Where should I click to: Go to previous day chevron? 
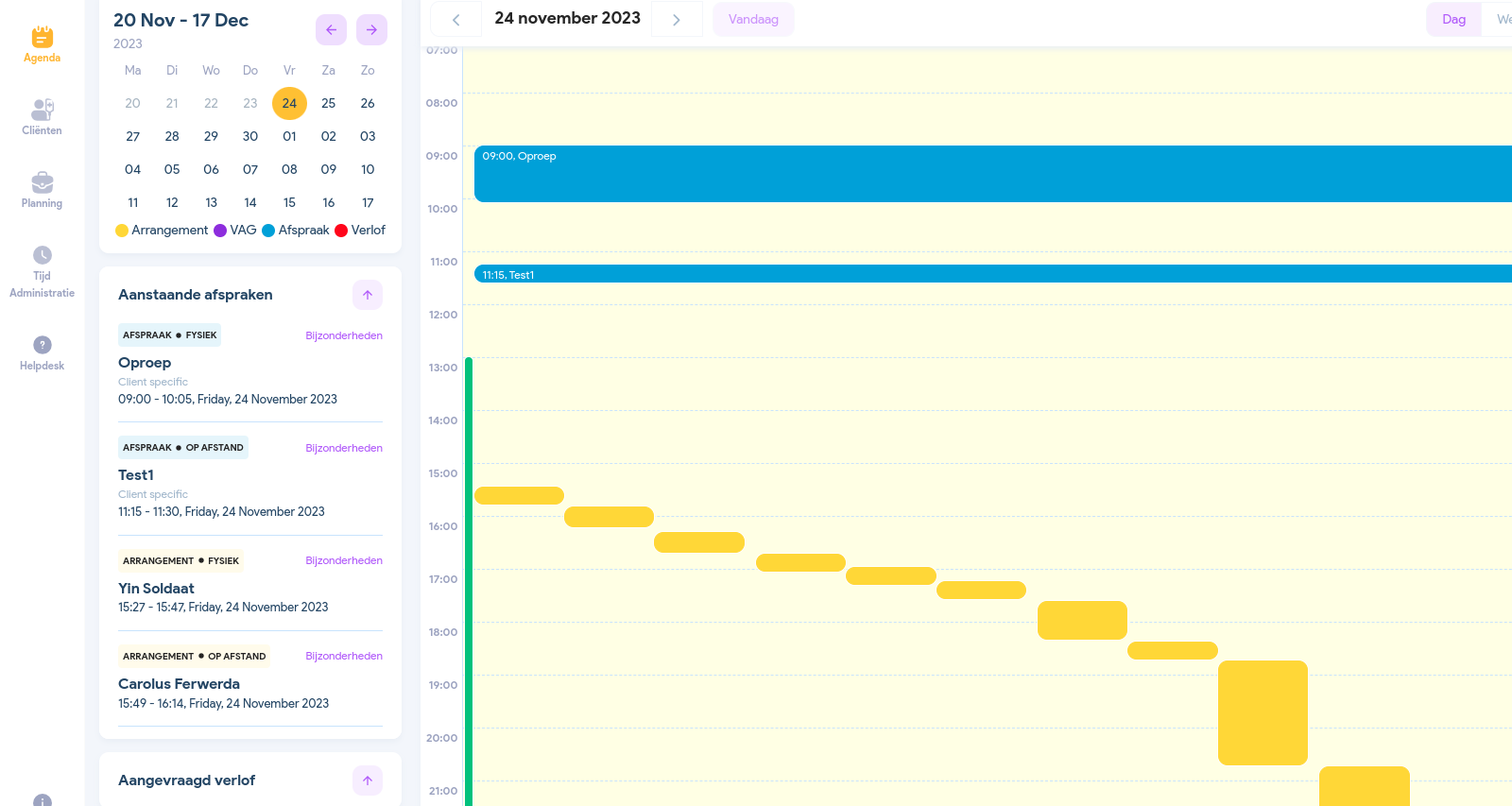455,20
